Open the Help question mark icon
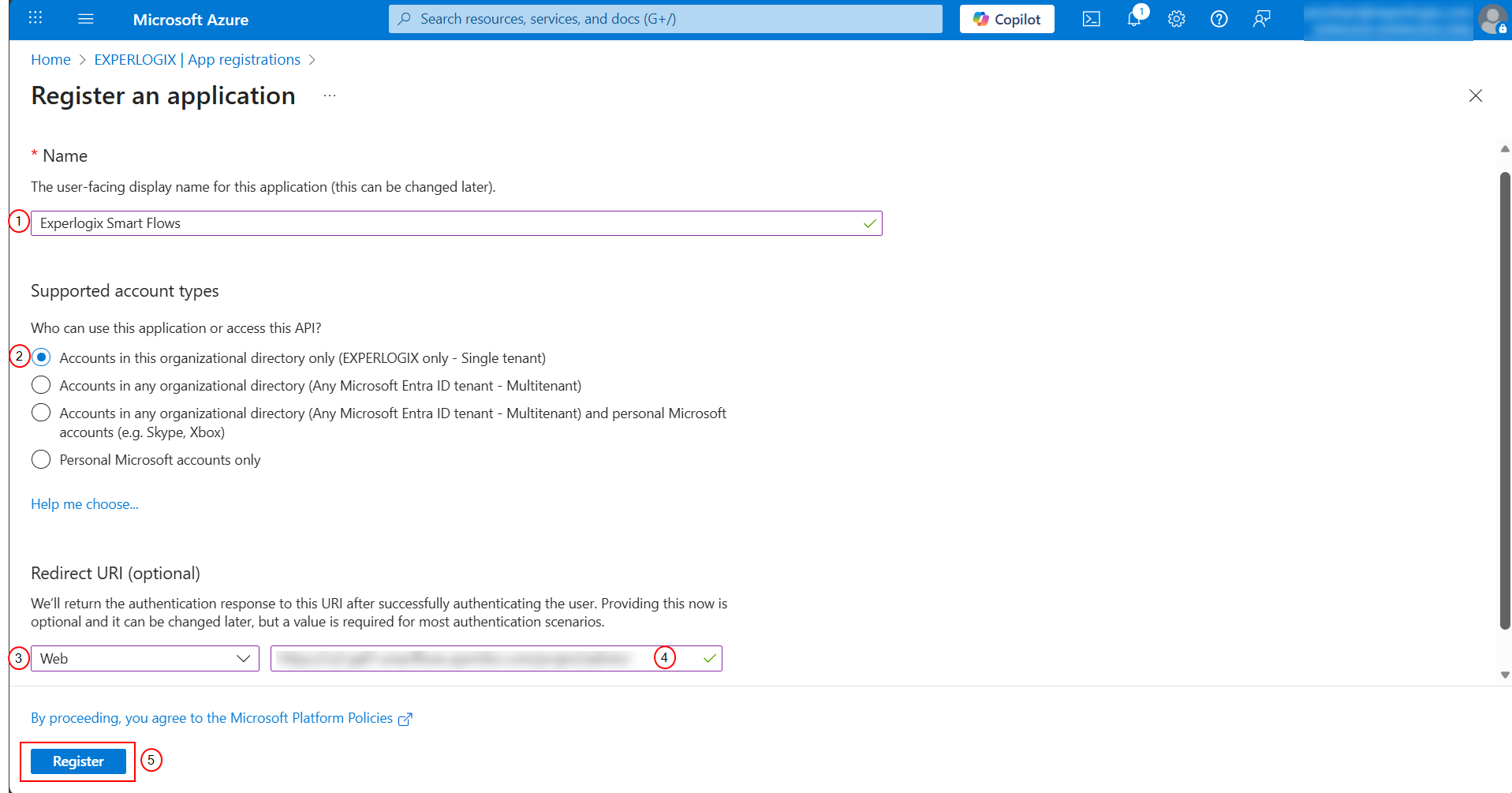This screenshot has height=793, width=1512. tap(1219, 19)
